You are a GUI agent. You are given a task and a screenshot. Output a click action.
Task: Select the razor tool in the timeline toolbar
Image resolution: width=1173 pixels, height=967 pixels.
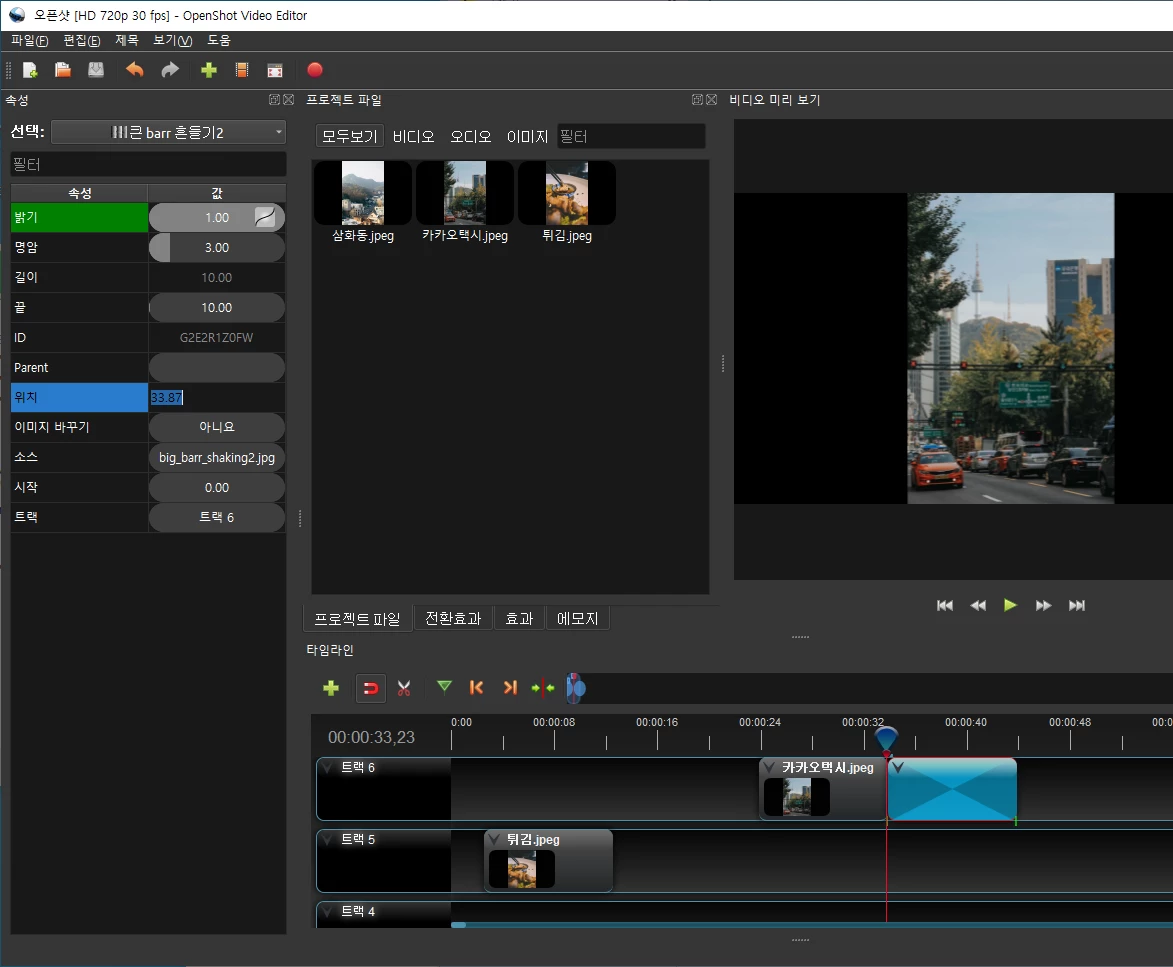pos(404,688)
